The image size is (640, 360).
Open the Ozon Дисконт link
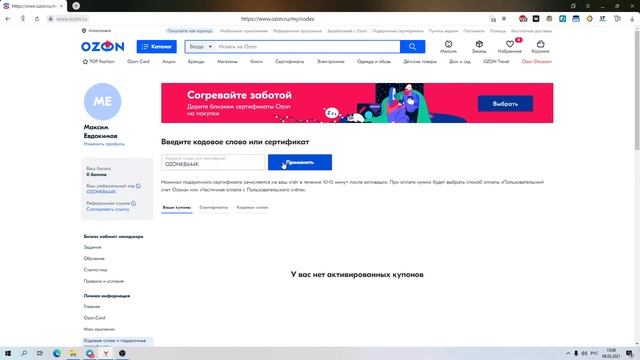(x=536, y=62)
